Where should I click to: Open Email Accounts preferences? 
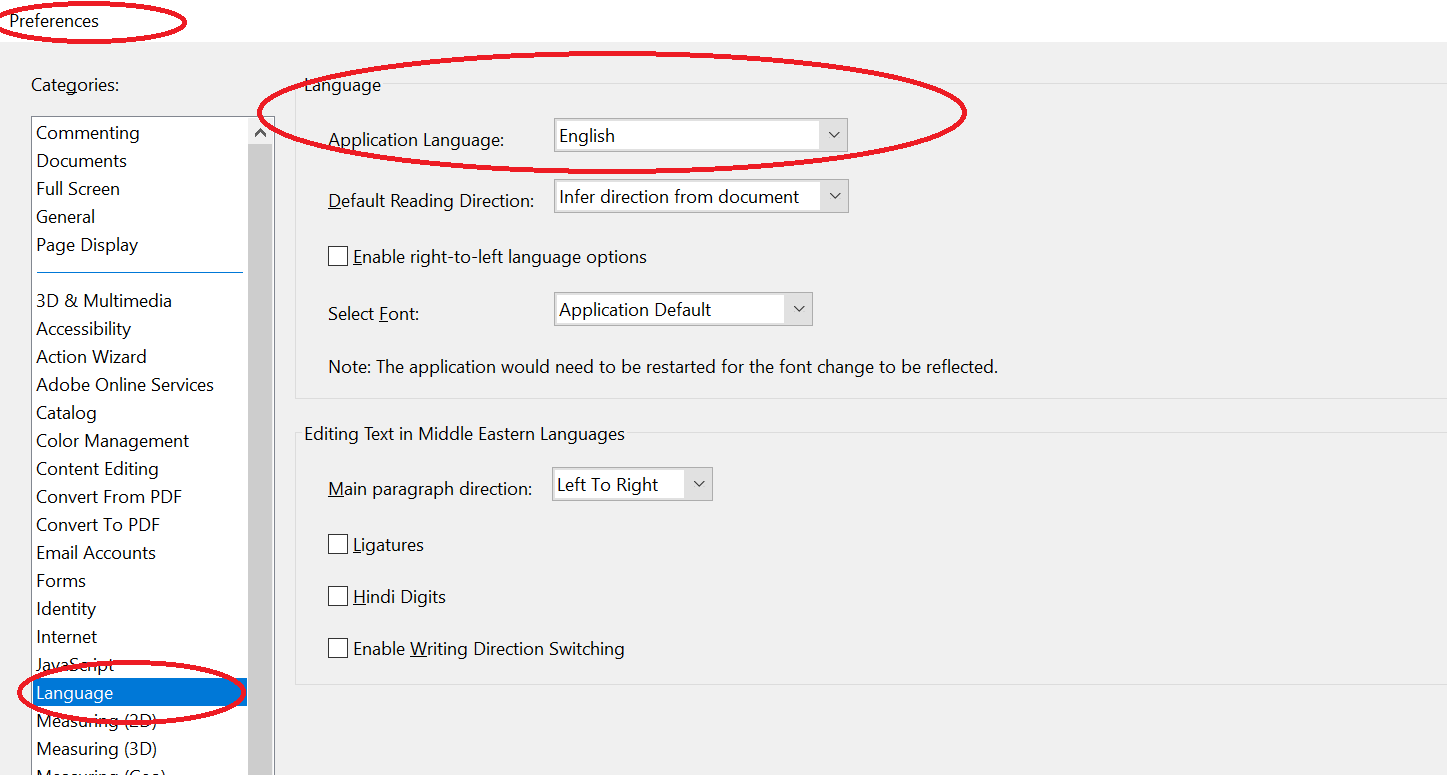(x=96, y=553)
